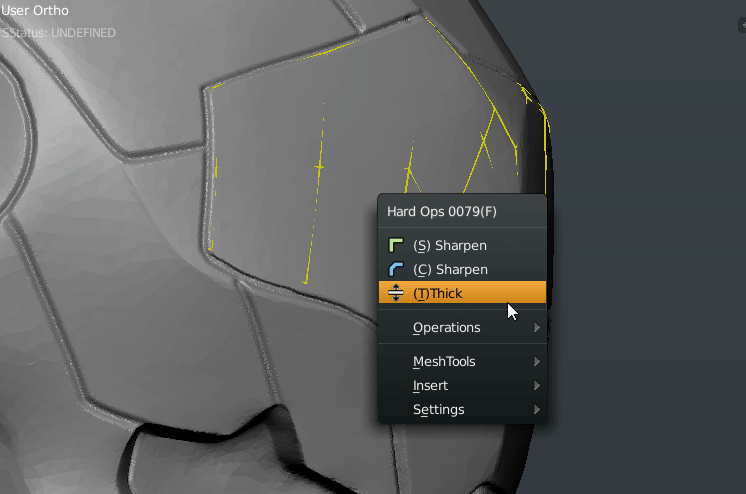Click the (T)Thick arrows icon
The height and width of the screenshot is (494, 746).
394,293
